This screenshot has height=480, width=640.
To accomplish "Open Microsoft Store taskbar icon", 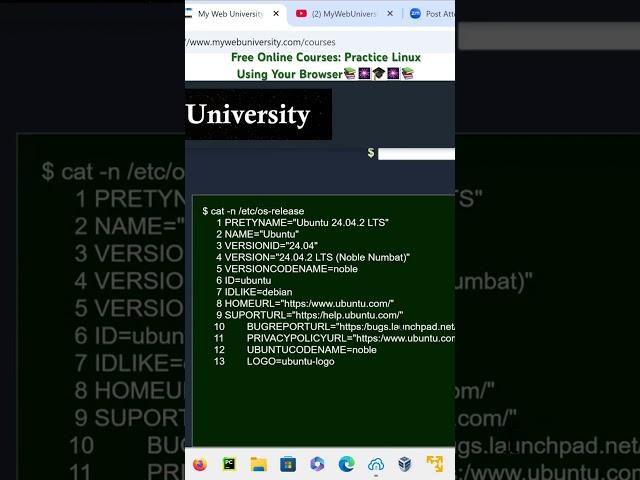I will [x=288, y=464].
